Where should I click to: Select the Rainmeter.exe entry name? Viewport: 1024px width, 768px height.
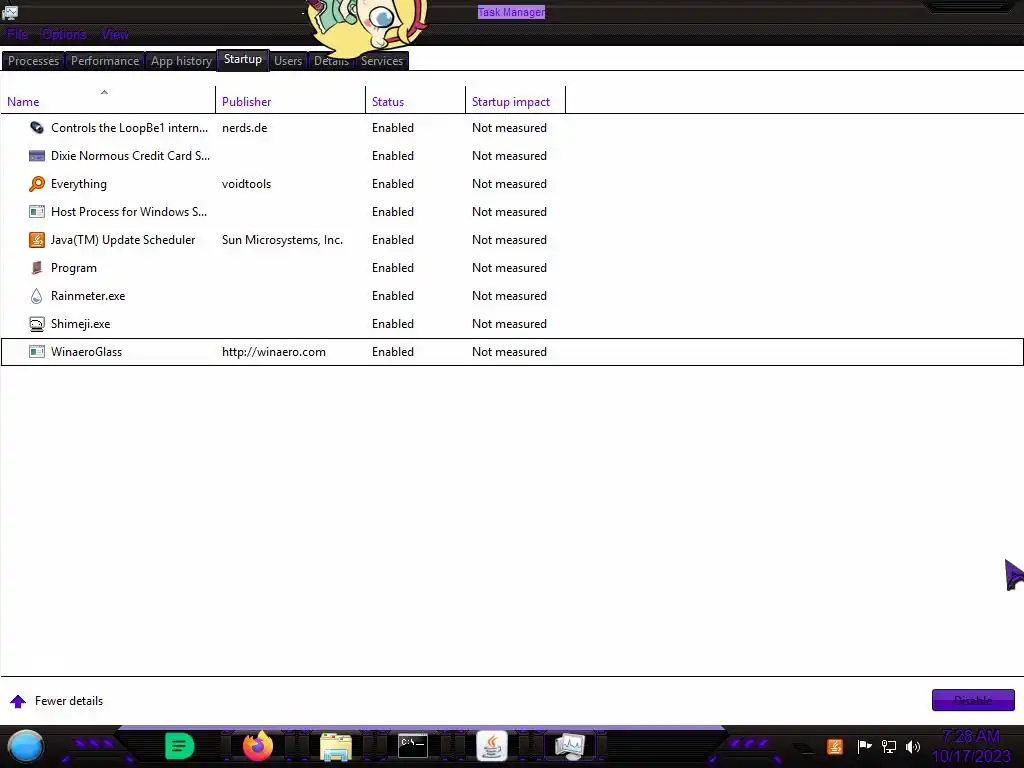88,296
